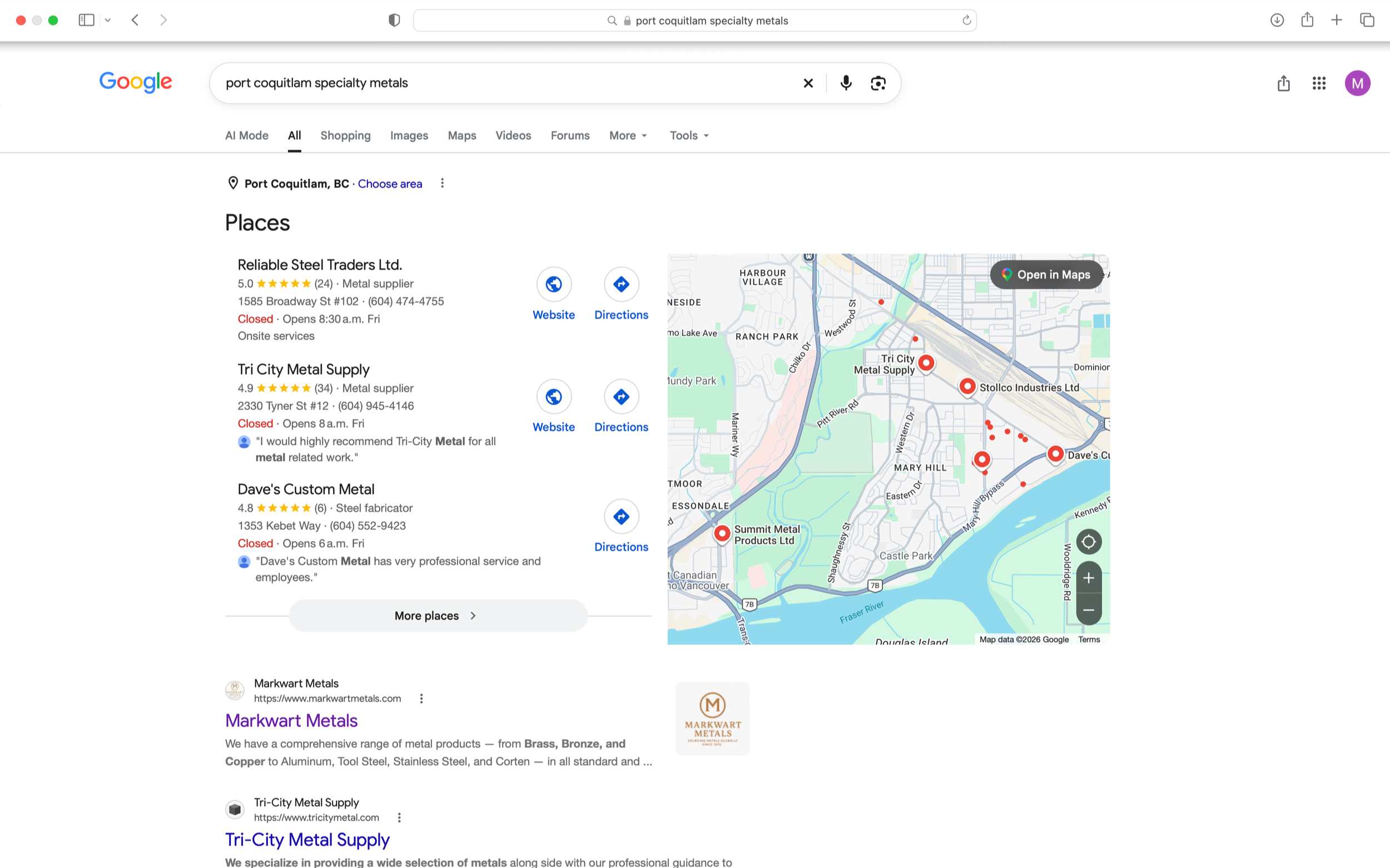Open Tri City Metal Supply place listing

(x=304, y=369)
